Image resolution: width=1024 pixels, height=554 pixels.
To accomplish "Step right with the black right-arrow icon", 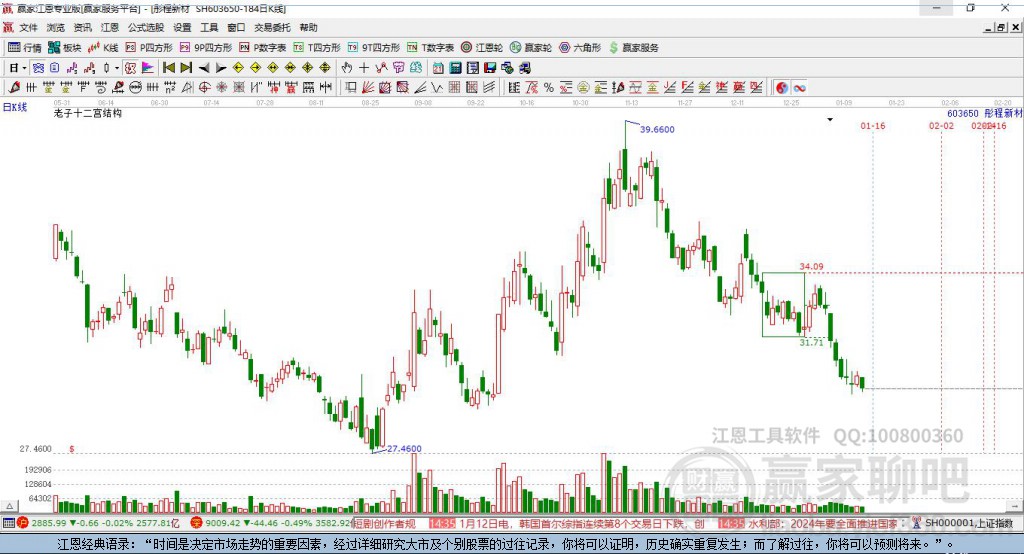I will (221, 68).
